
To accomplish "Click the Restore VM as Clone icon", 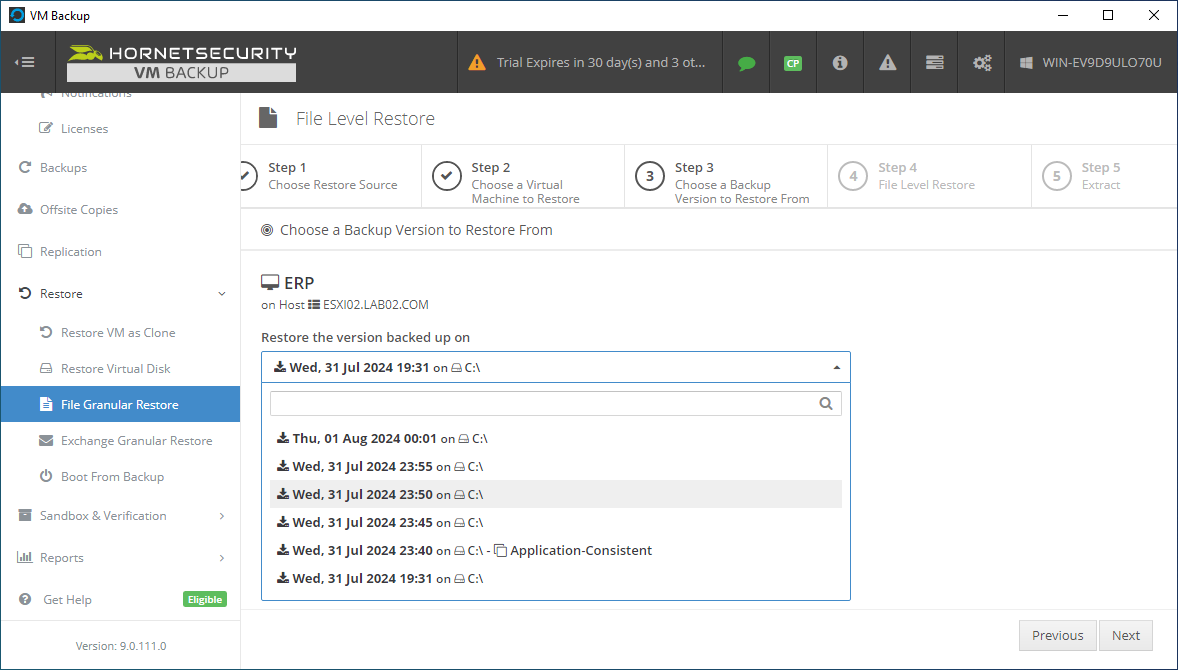I will (x=46, y=332).
